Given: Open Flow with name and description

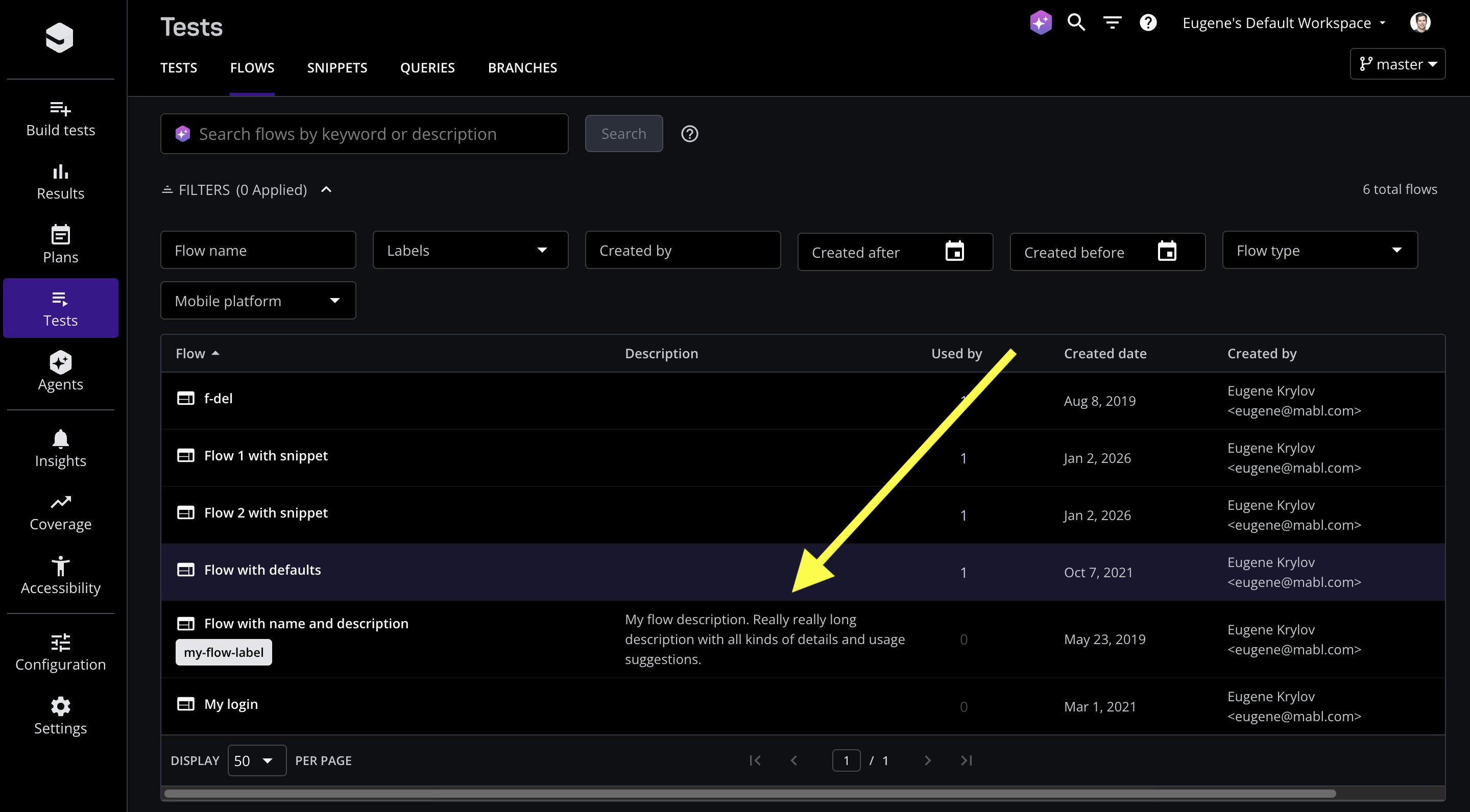Looking at the screenshot, I should pyautogui.click(x=306, y=623).
